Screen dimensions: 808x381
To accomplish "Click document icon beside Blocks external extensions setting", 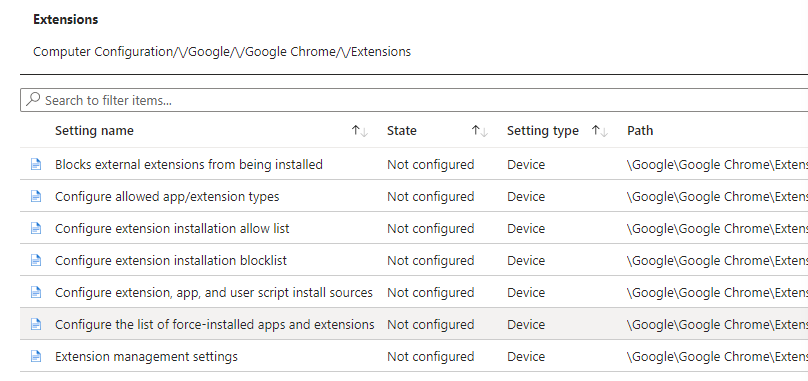I will [36, 164].
